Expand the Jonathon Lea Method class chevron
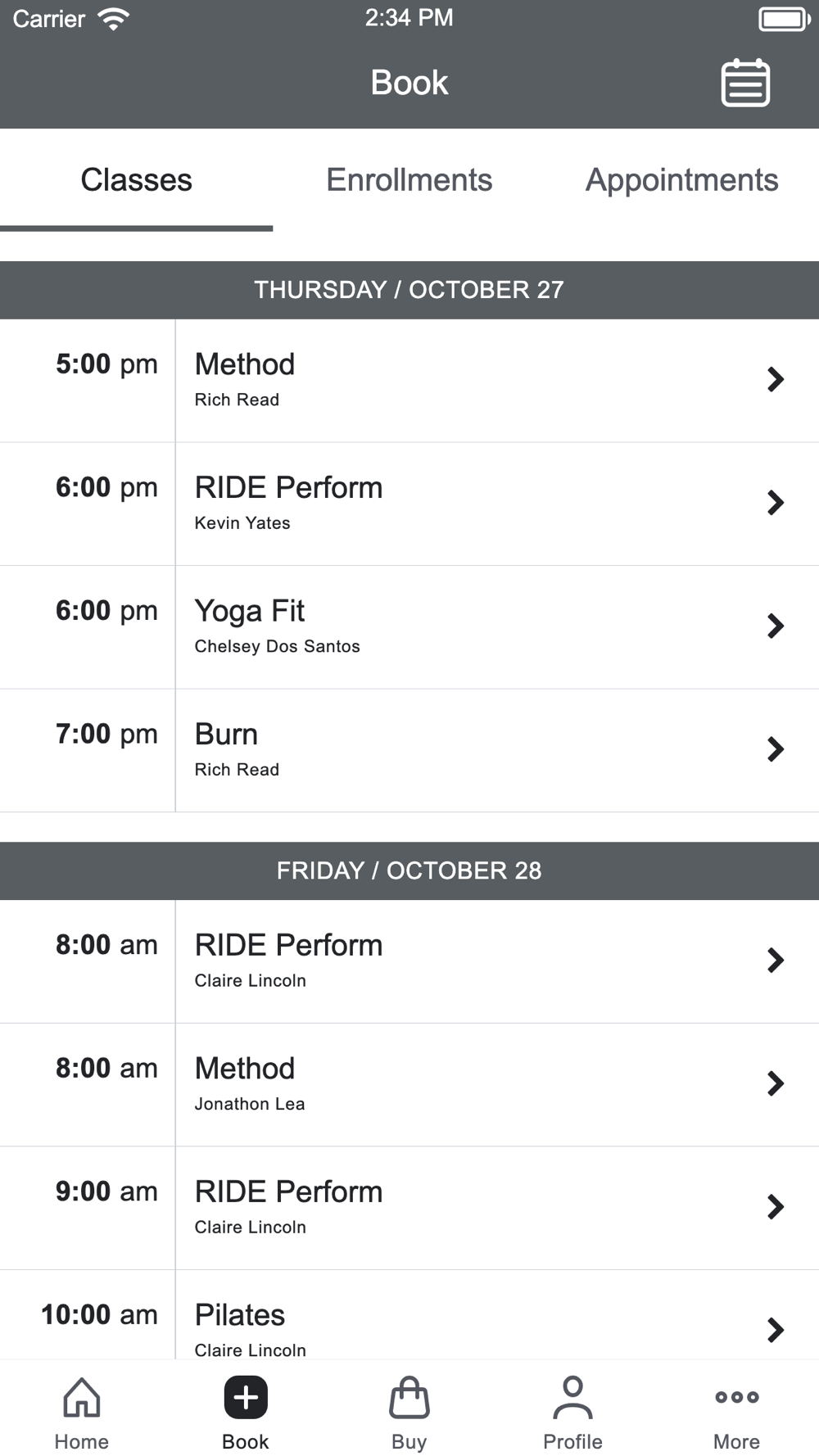Viewport: 819px width, 1456px height. click(775, 1084)
